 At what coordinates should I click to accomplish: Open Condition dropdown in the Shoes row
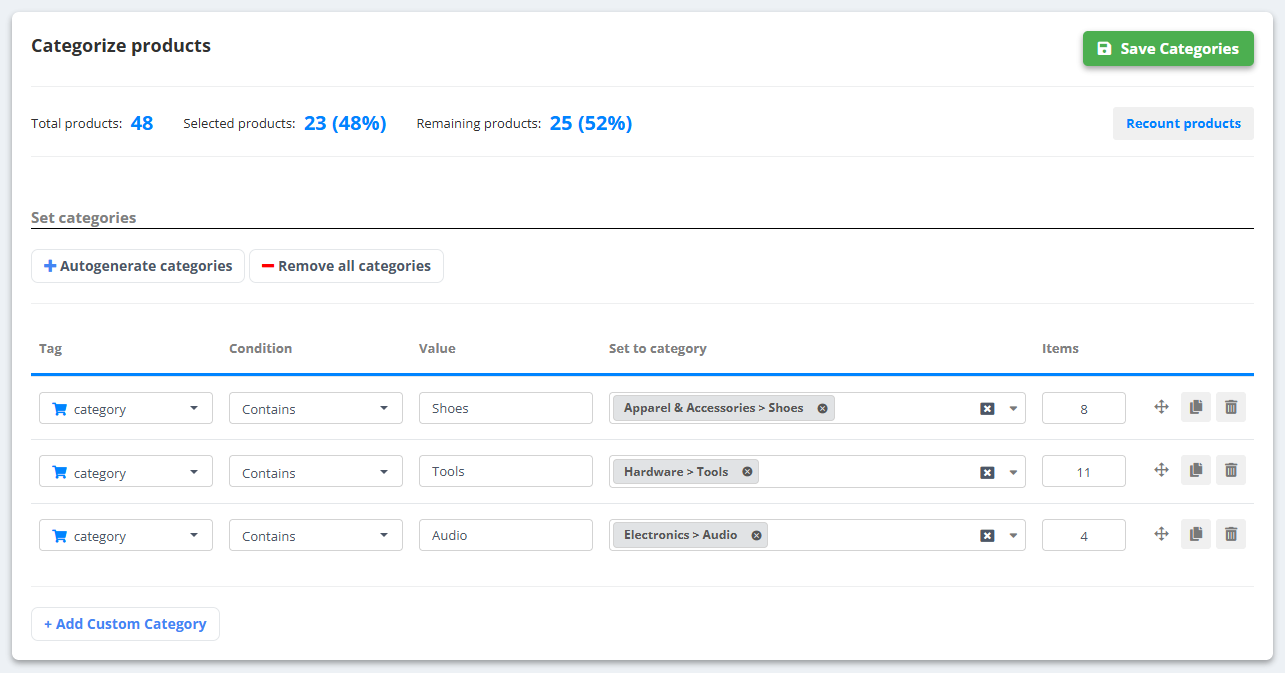pyautogui.click(x=316, y=408)
